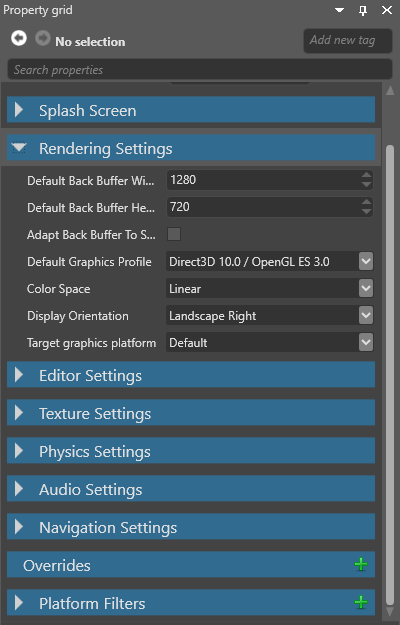Expand the Navigation Settings section
This screenshot has width=400, height=625.
point(19,527)
